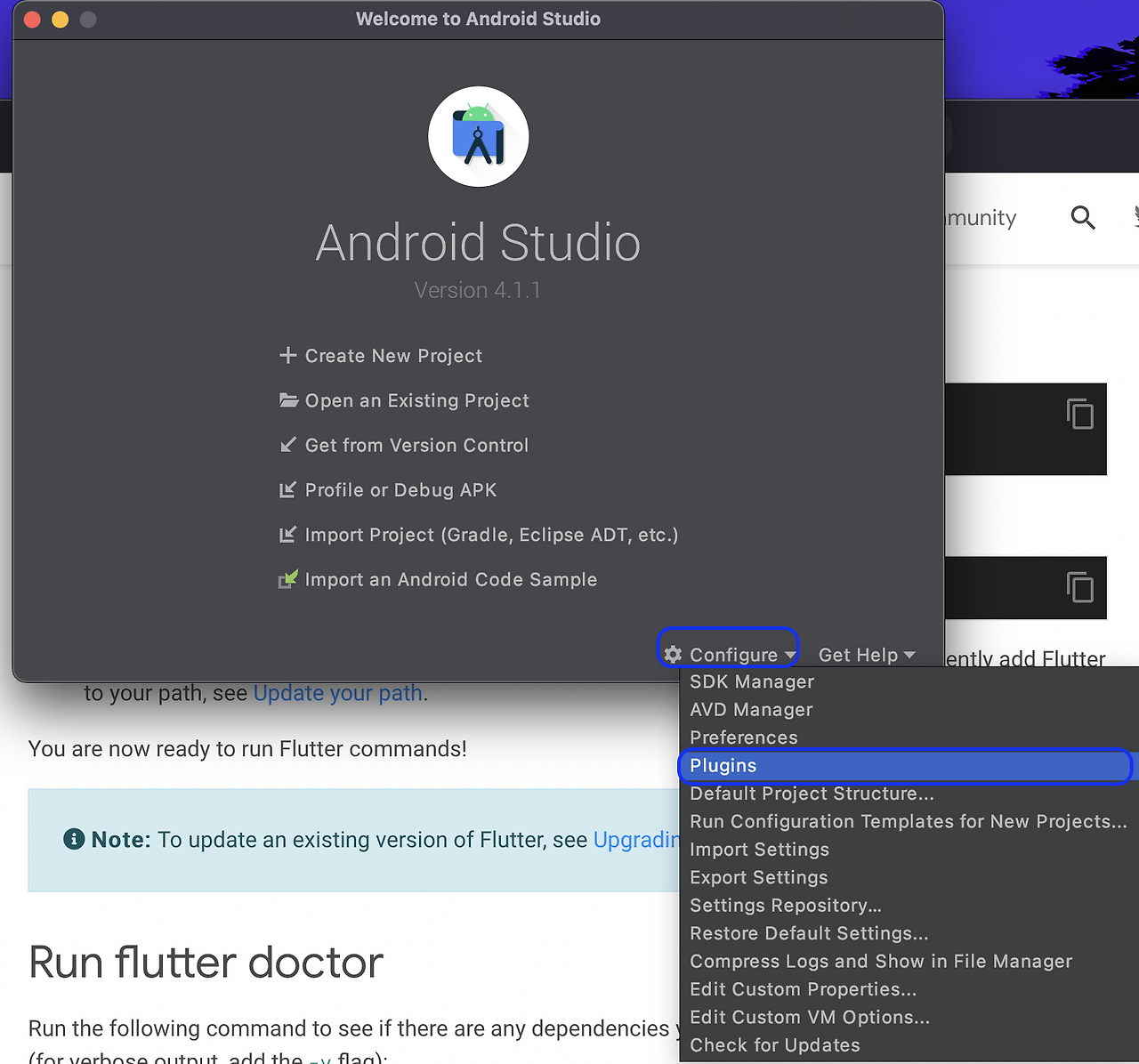Click the import icon beside Import Project
Screen dimensions: 1139x1064
tap(287, 535)
